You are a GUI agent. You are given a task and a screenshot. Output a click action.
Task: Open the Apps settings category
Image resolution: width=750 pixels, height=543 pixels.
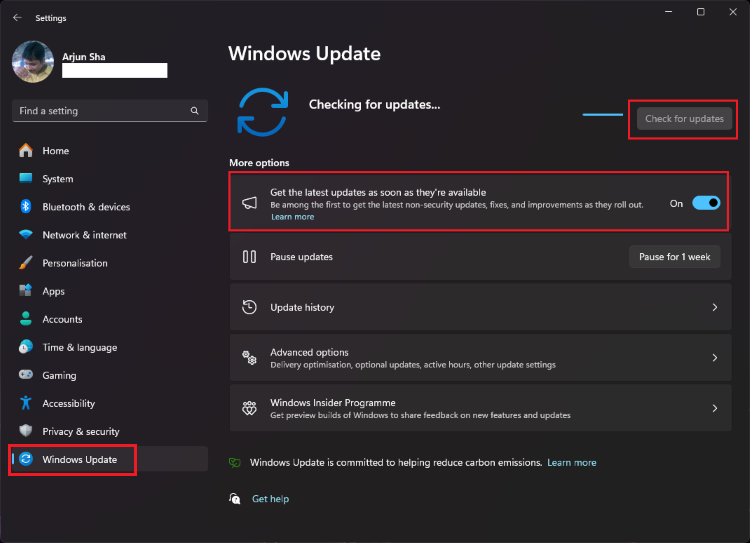[110, 291]
